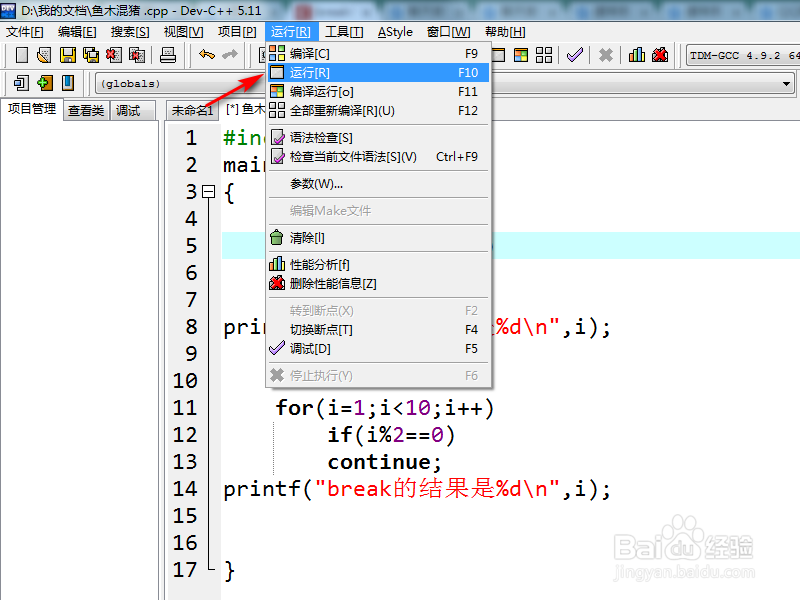Choose 运行[R] F10 menu entry
The width and height of the screenshot is (800, 600).
(x=378, y=72)
